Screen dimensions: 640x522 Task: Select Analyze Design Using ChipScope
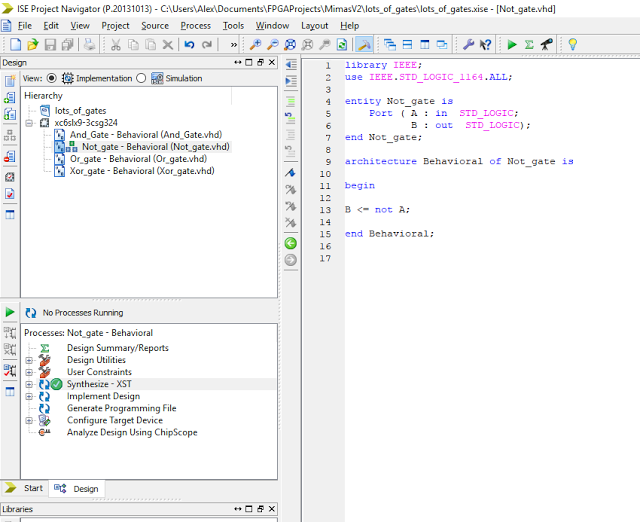132,432
